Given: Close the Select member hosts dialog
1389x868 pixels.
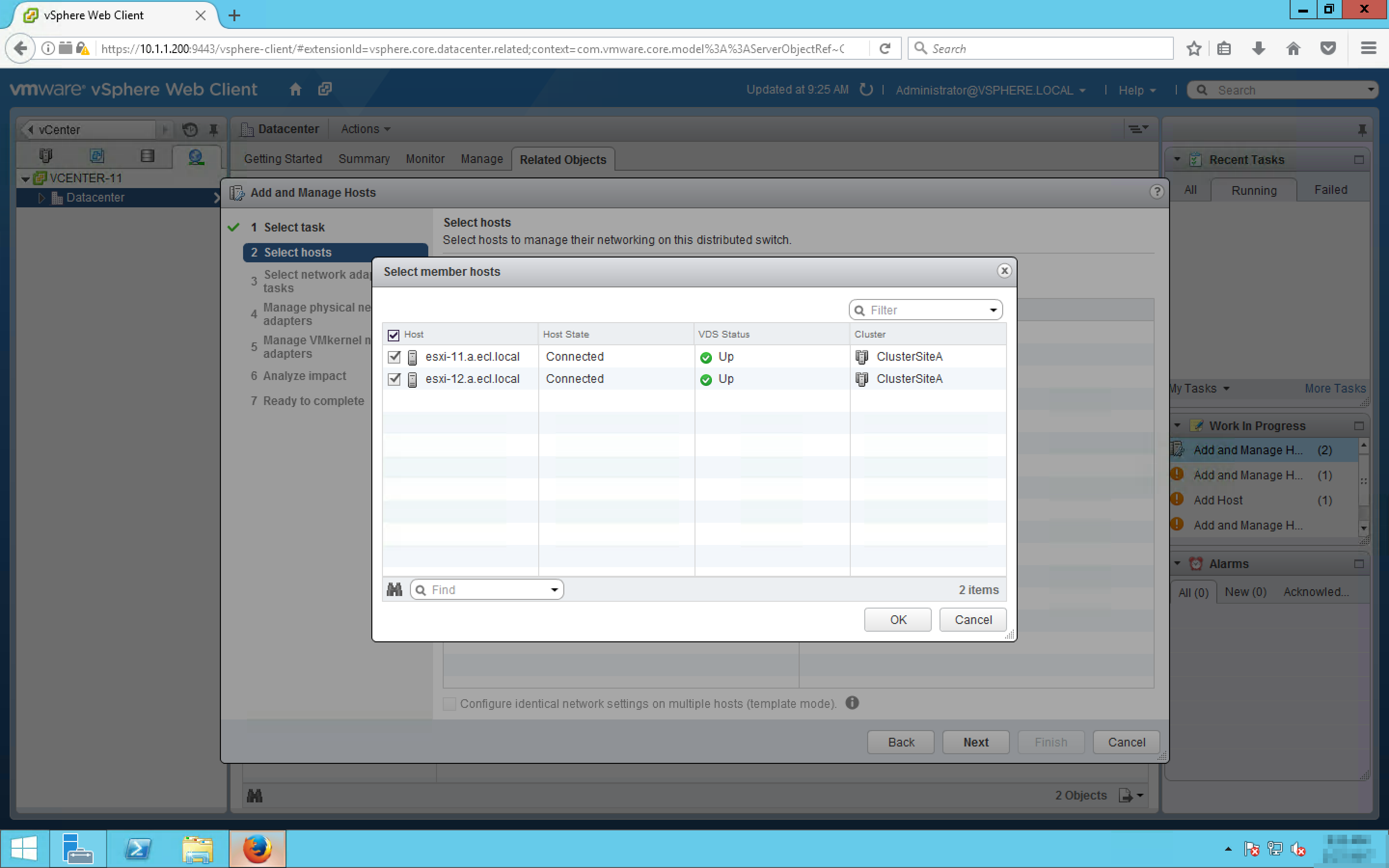Looking at the screenshot, I should [1004, 271].
